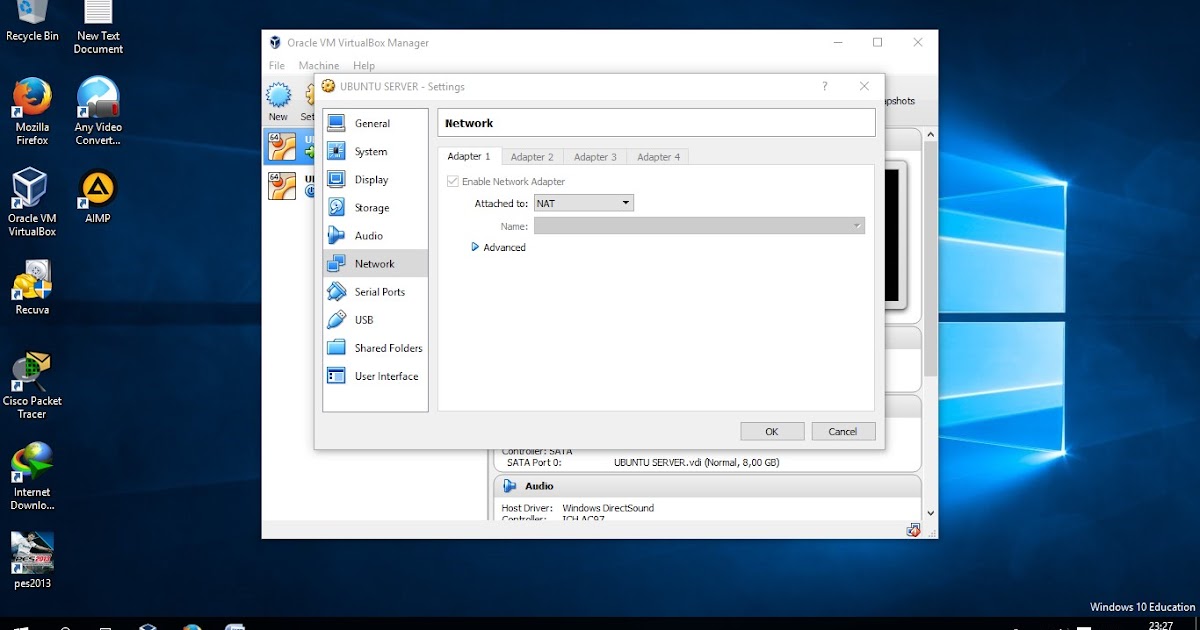This screenshot has width=1200, height=630.
Task: Launch Recuva from the desktop
Action: [32, 288]
